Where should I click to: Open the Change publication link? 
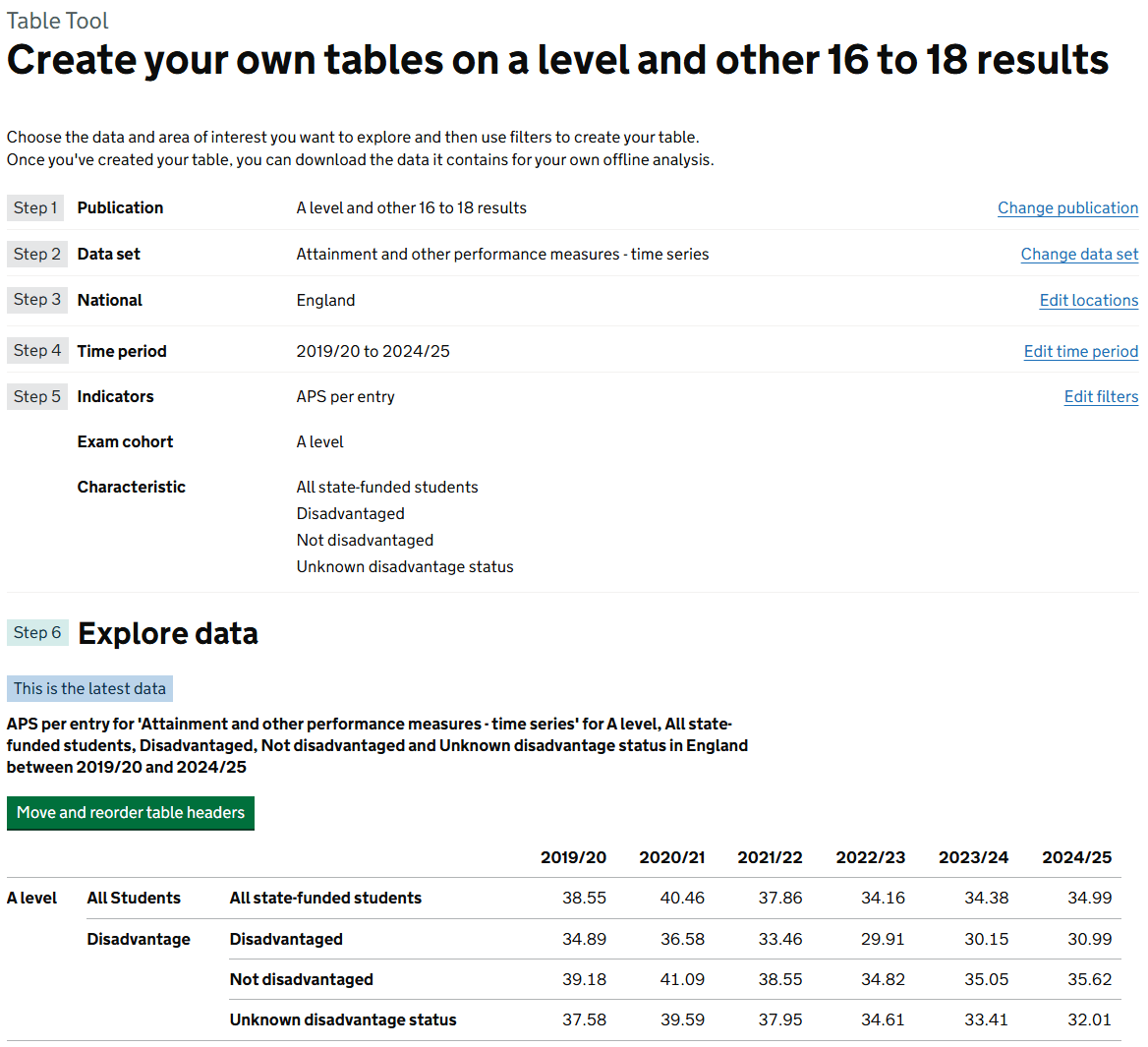1067,208
